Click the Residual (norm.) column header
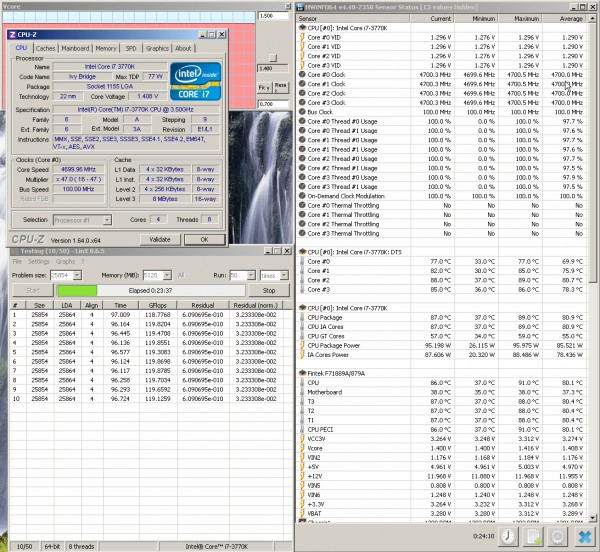 coord(256,305)
